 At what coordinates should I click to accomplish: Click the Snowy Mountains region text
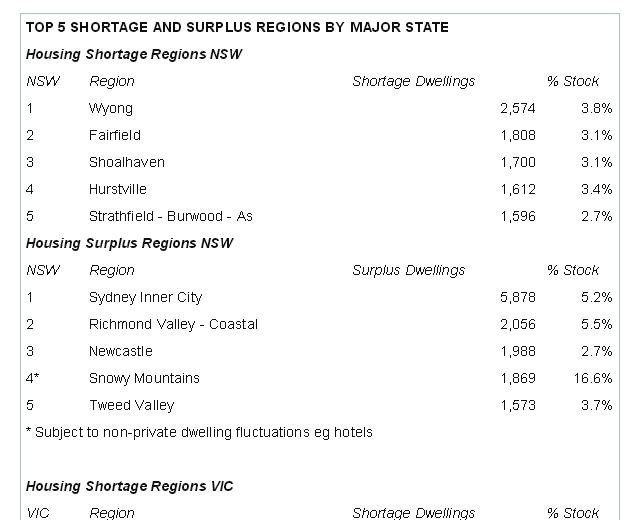point(144,378)
